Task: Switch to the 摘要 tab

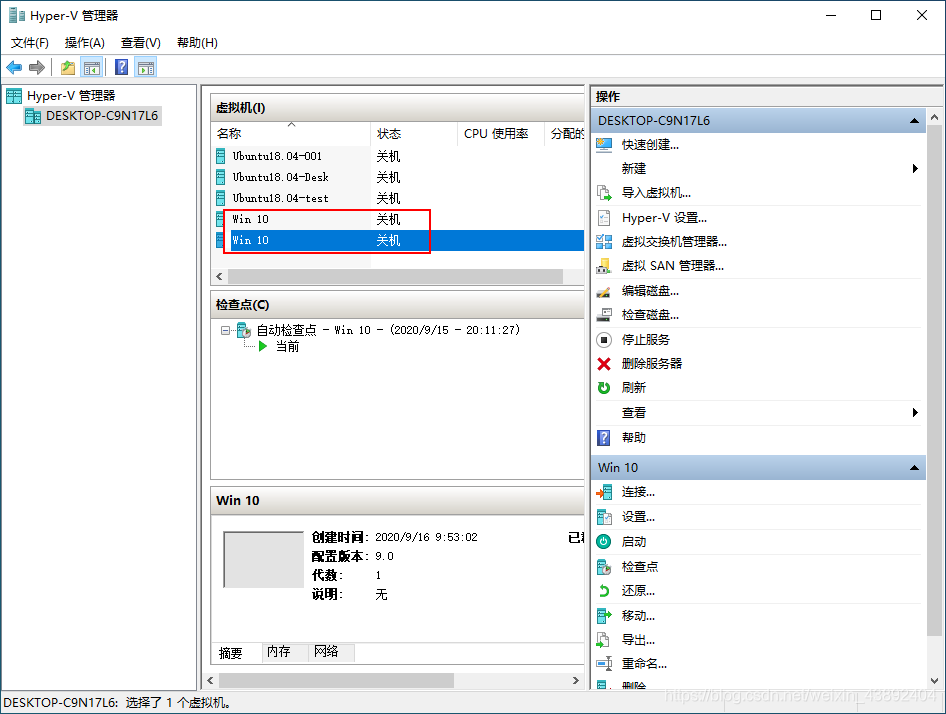Action: [x=230, y=653]
